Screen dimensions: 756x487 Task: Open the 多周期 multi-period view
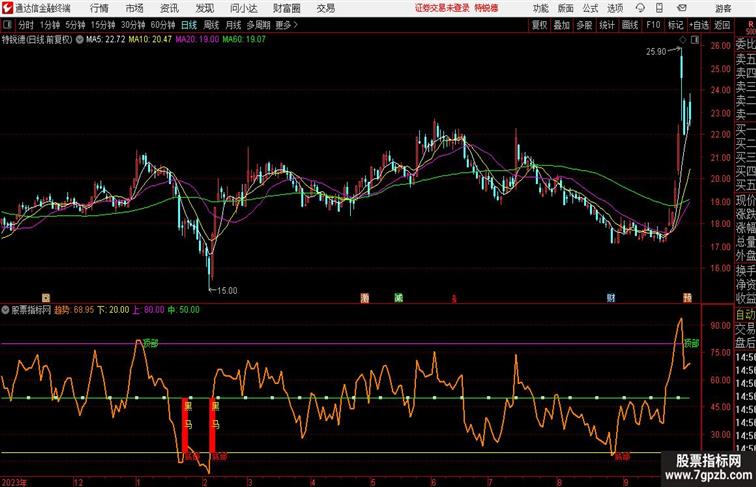click(x=258, y=25)
